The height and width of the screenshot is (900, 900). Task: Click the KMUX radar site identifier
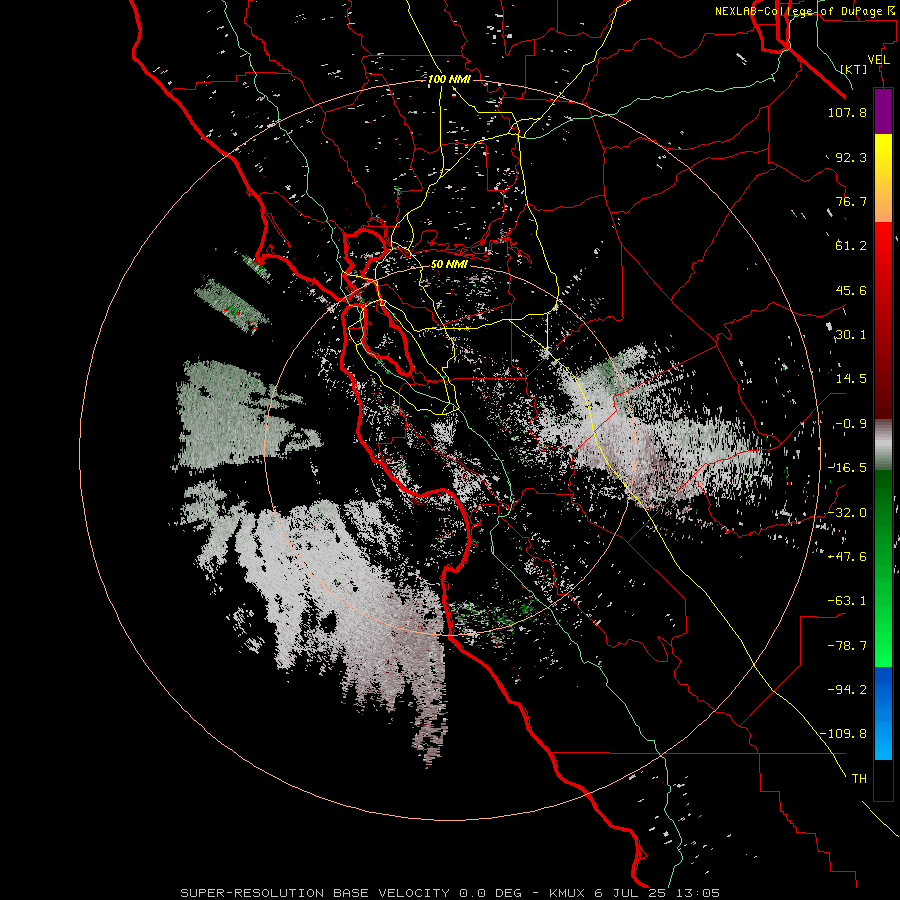click(568, 893)
